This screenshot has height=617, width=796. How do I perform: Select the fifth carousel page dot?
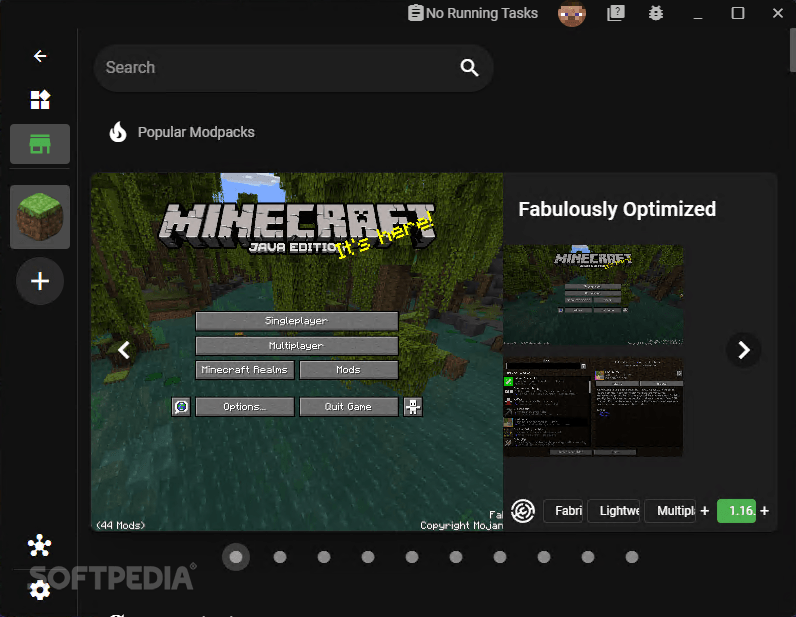click(412, 557)
